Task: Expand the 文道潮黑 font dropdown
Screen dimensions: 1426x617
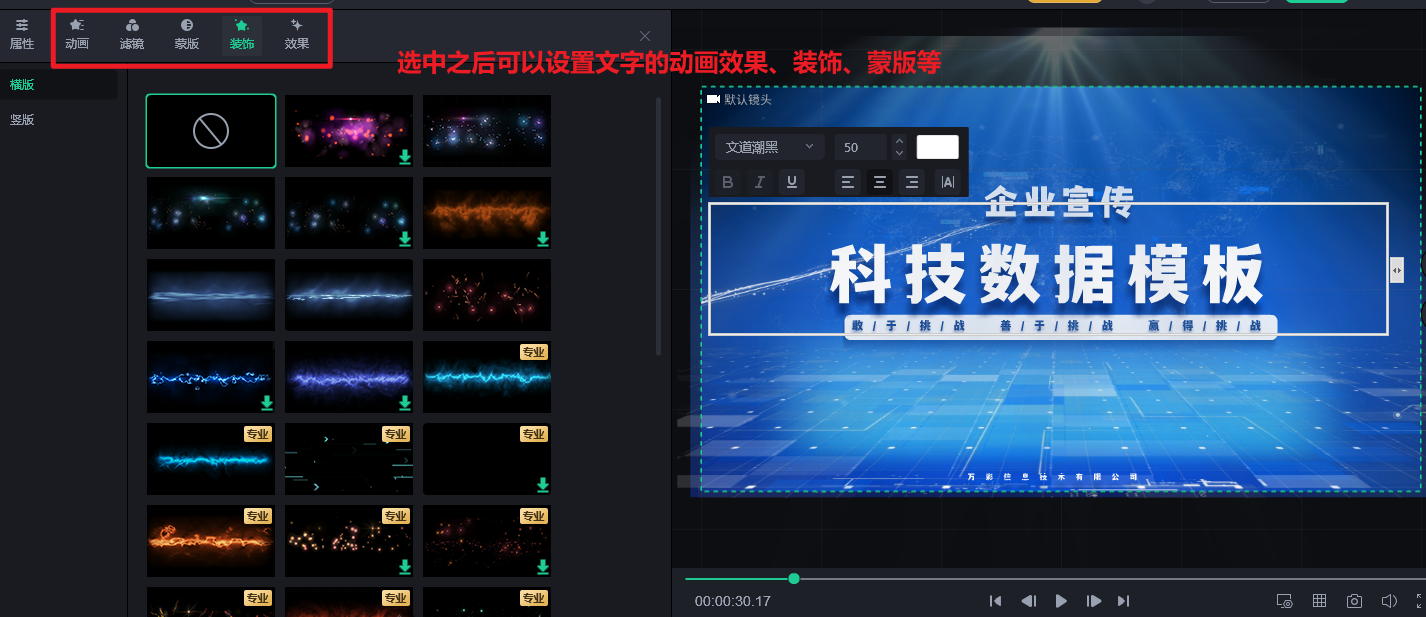Action: (770, 147)
